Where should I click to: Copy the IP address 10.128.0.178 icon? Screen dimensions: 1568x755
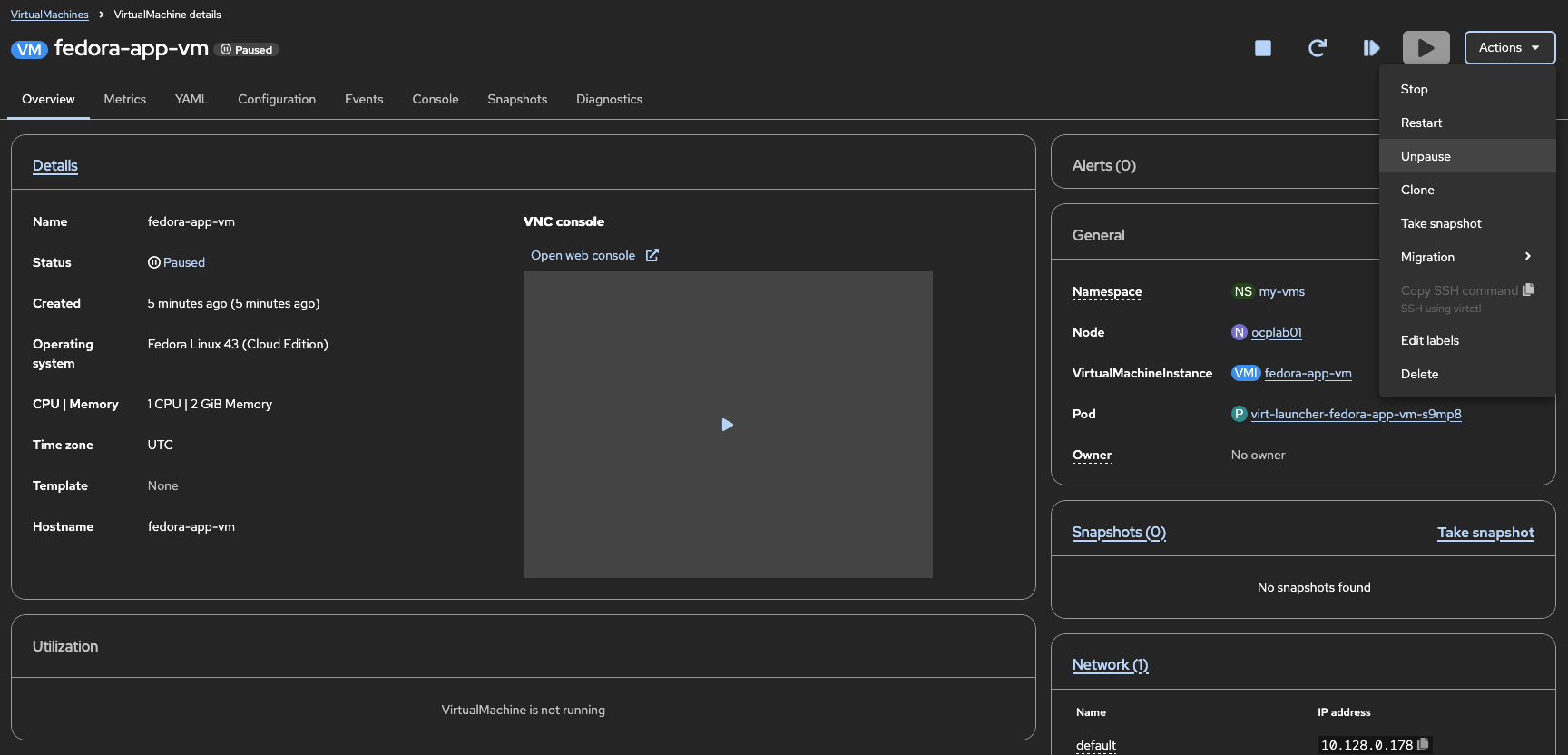point(1423,744)
